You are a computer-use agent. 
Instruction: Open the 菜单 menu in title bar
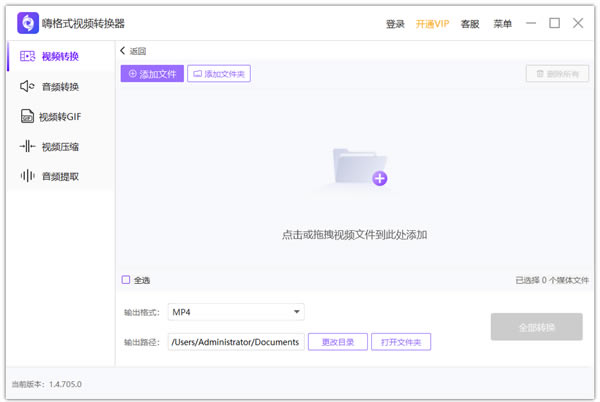[x=502, y=24]
